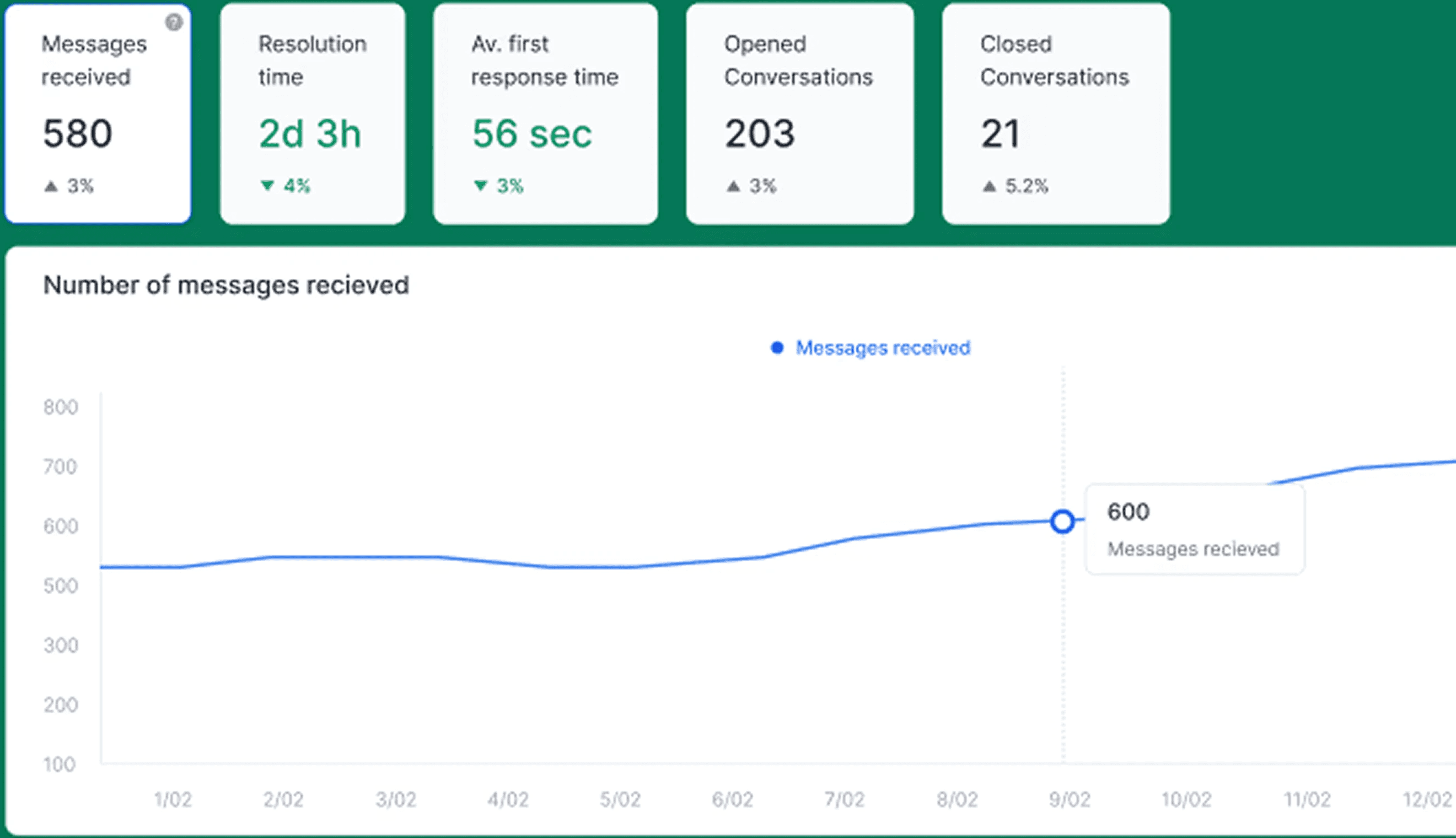Click highlighted data point on chart line
Viewport: 1456px width, 838px height.
pos(1062,522)
